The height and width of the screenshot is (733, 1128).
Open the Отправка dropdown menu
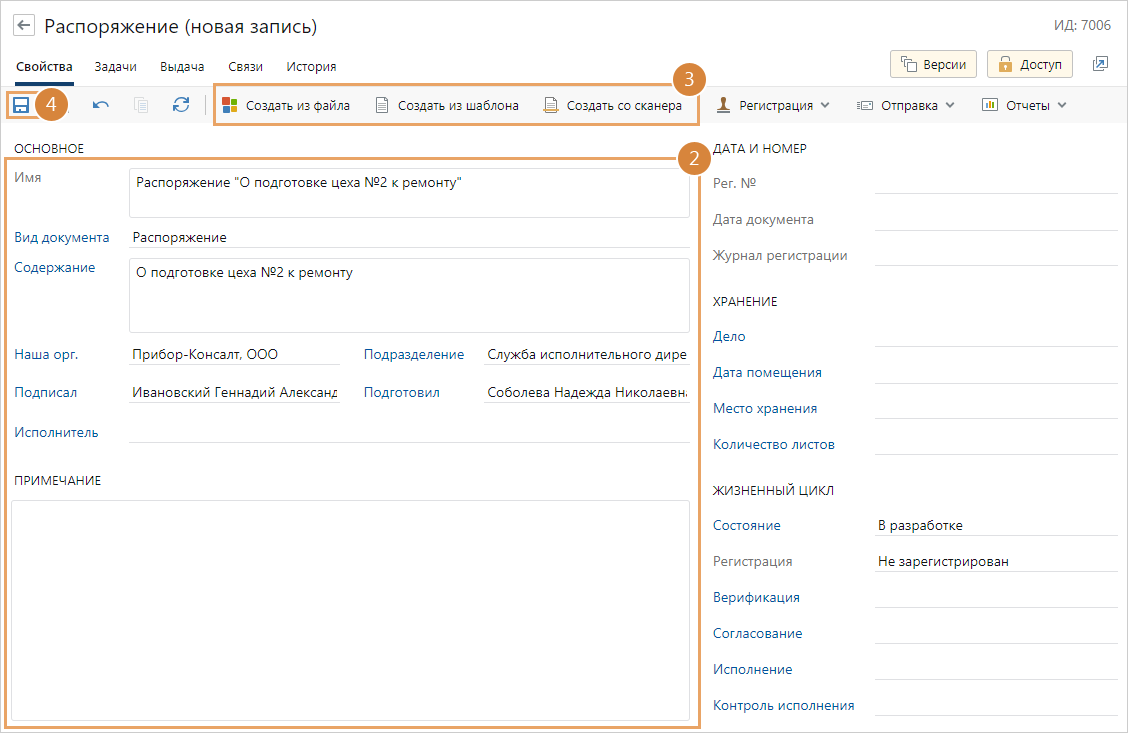(906, 105)
